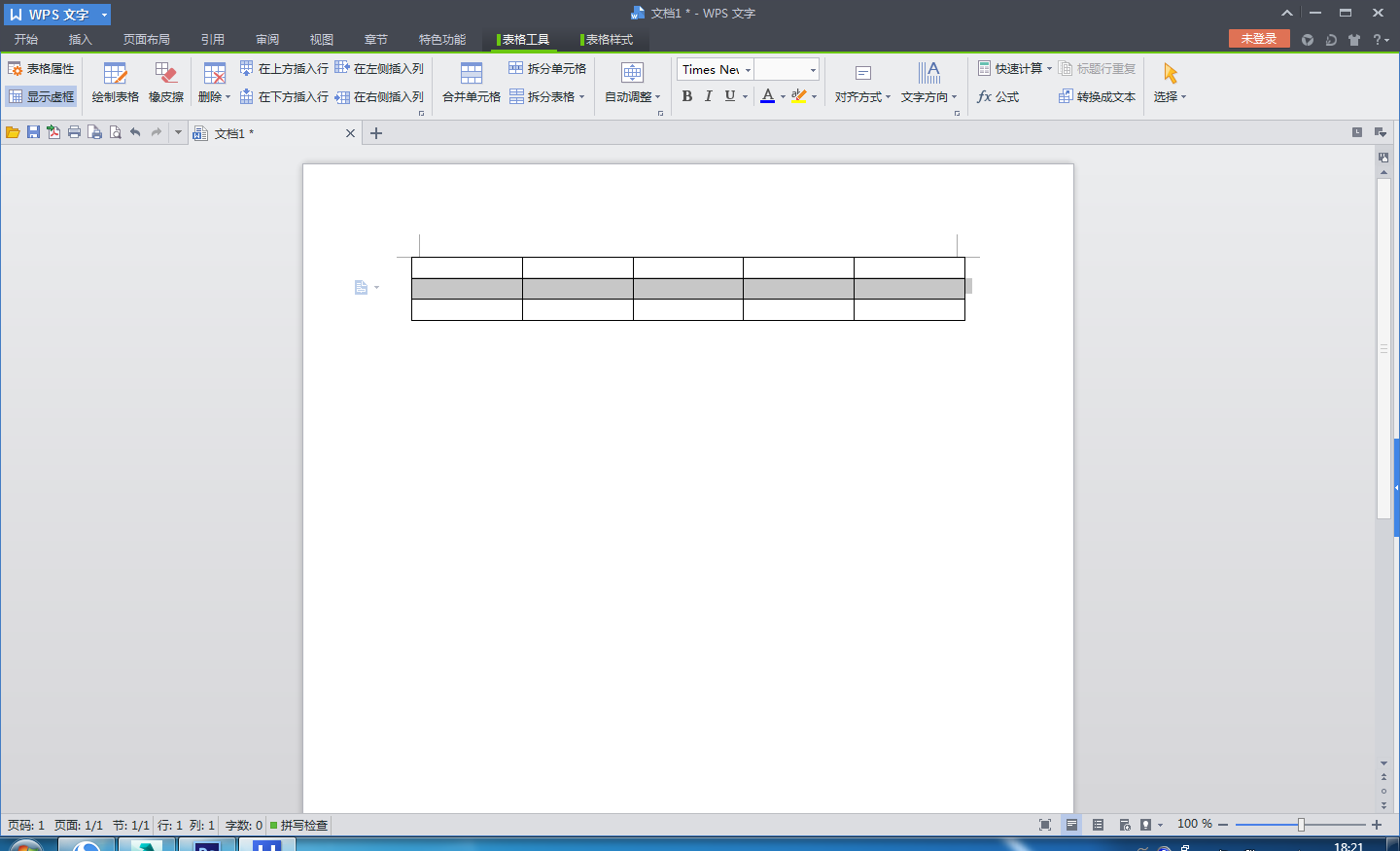Open the 选择 select dropdown
Screen dimensions: 1400x851
pyautogui.click(x=1170, y=83)
